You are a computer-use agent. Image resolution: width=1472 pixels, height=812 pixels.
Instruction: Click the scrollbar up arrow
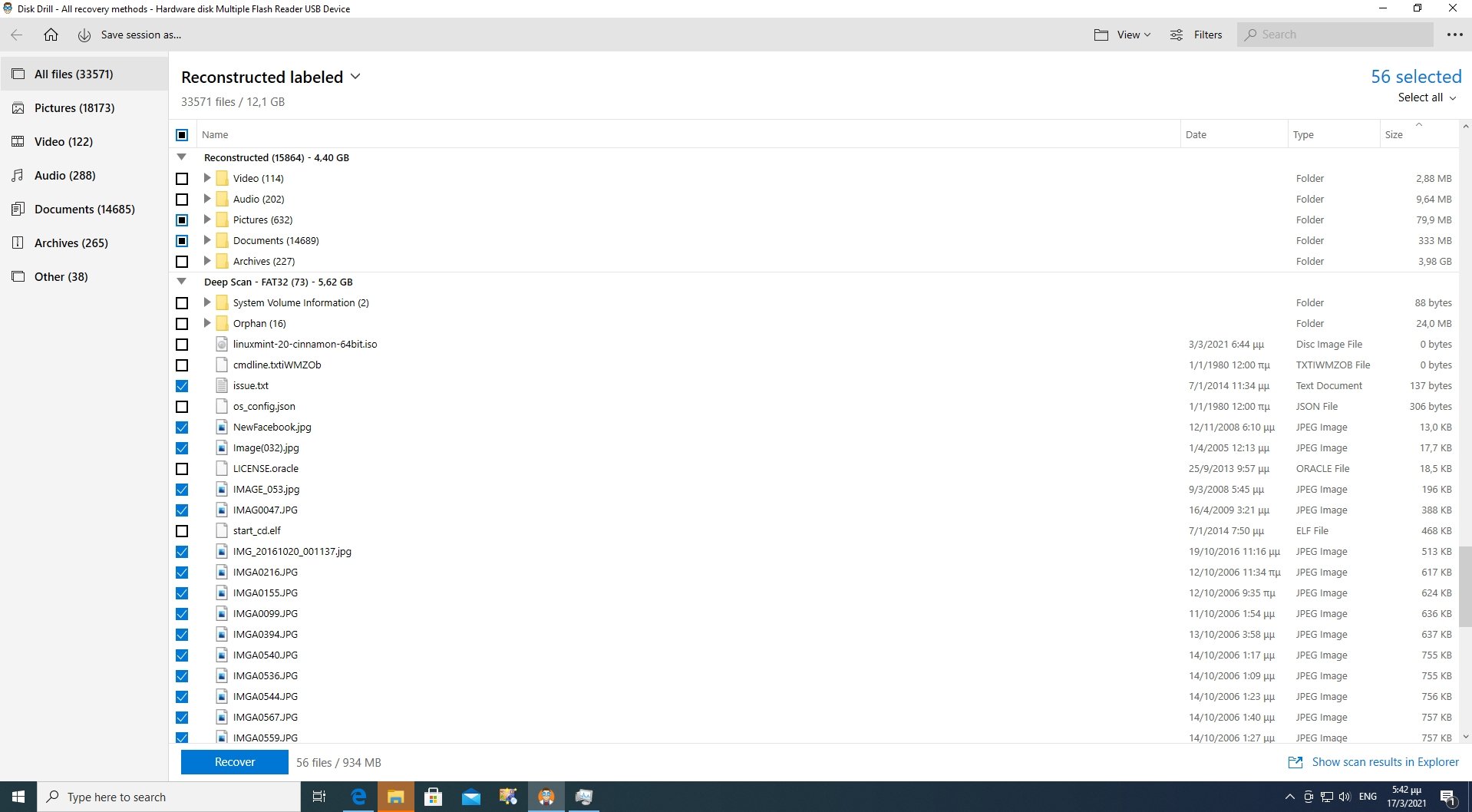(x=1465, y=126)
